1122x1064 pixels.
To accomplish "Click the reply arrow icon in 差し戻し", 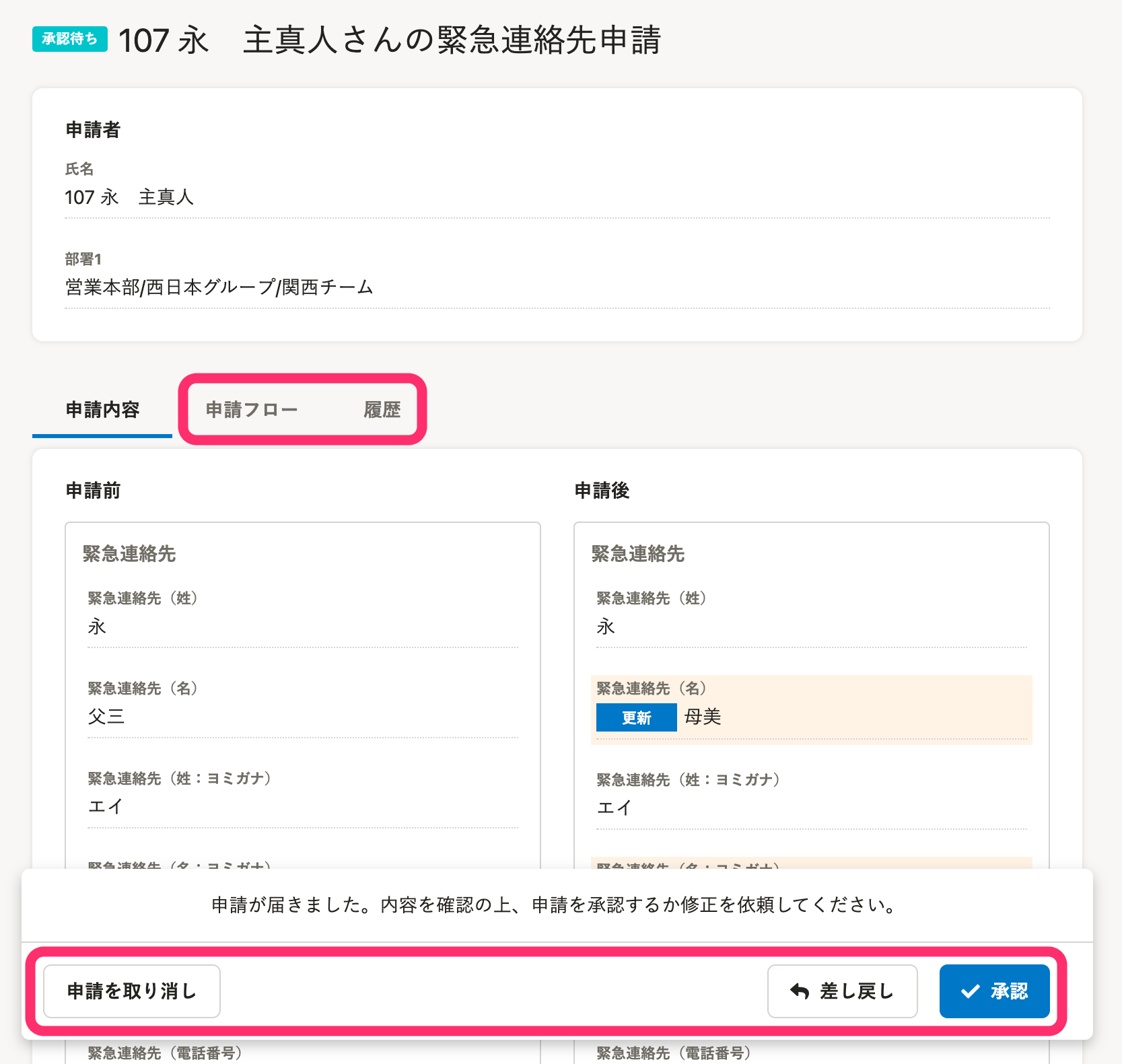I will (800, 991).
